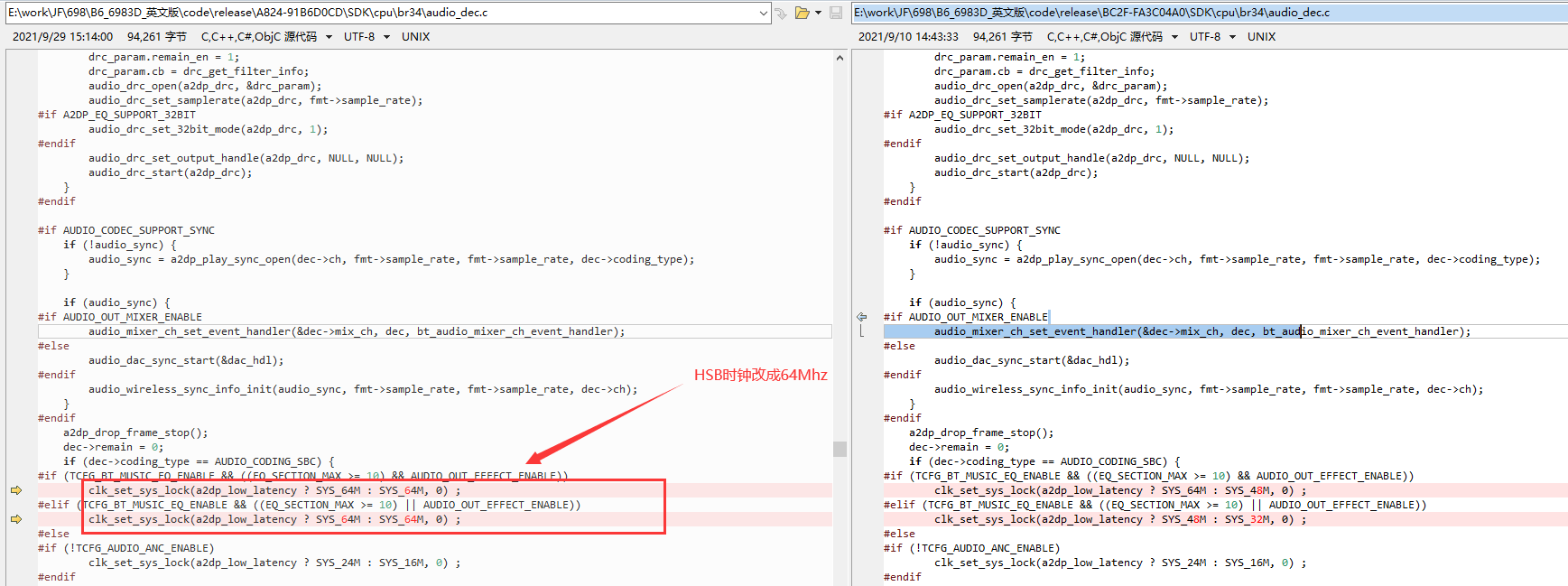Click 'dec->remain = 0;' line in left pane

[114, 447]
